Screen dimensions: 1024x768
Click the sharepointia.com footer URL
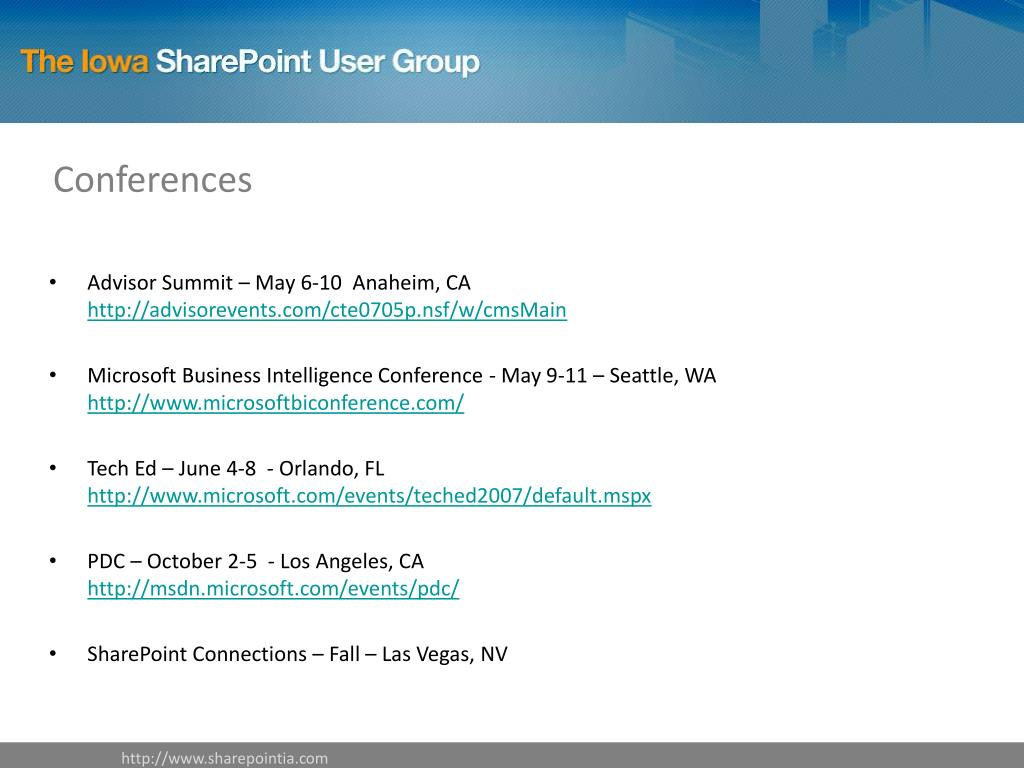point(224,758)
